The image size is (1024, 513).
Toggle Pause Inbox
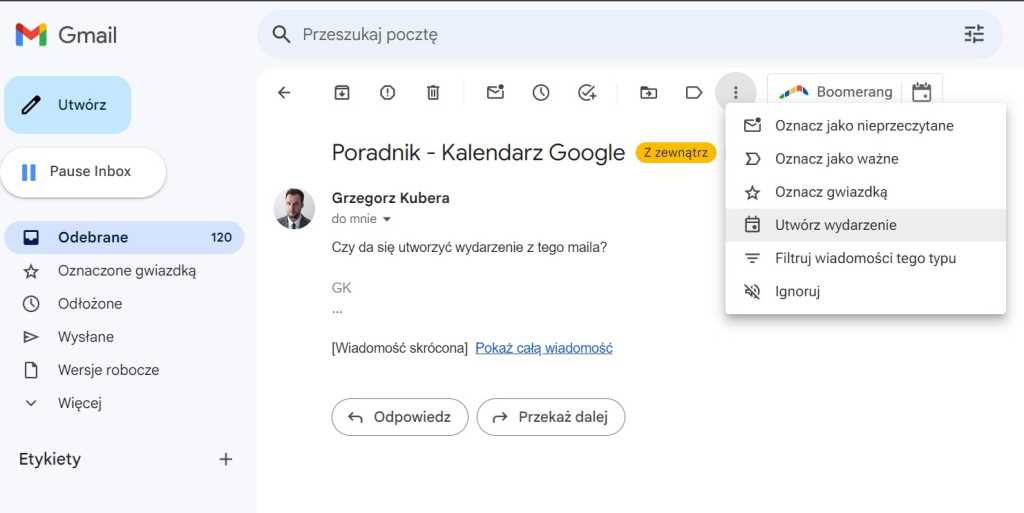pyautogui.click(x=83, y=172)
